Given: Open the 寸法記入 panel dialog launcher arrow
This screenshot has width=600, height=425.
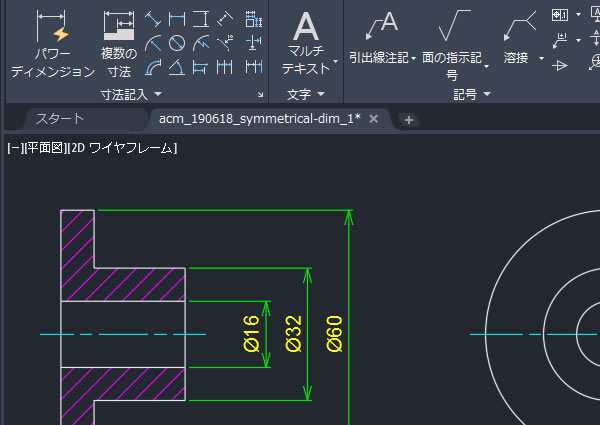Looking at the screenshot, I should (x=261, y=94).
